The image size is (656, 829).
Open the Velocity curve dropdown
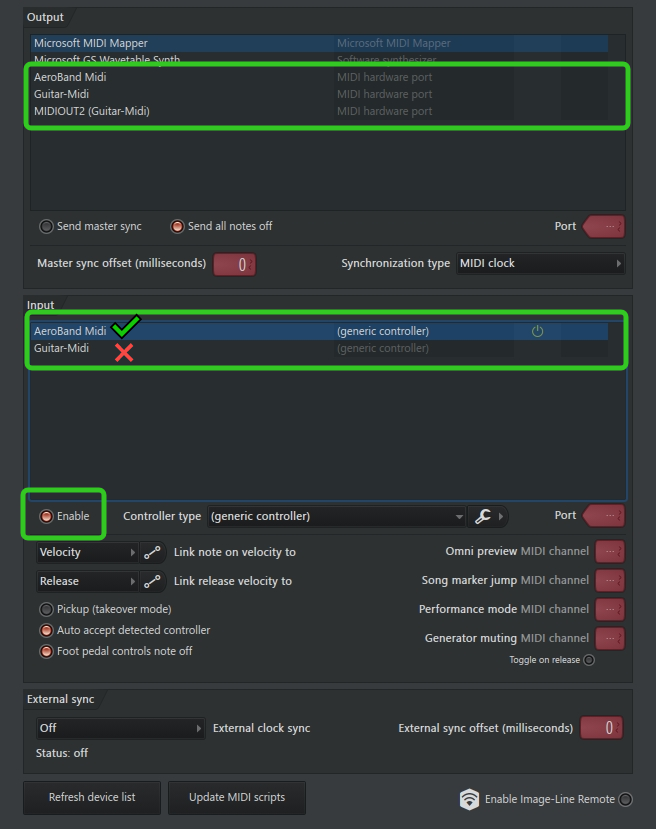point(87,552)
